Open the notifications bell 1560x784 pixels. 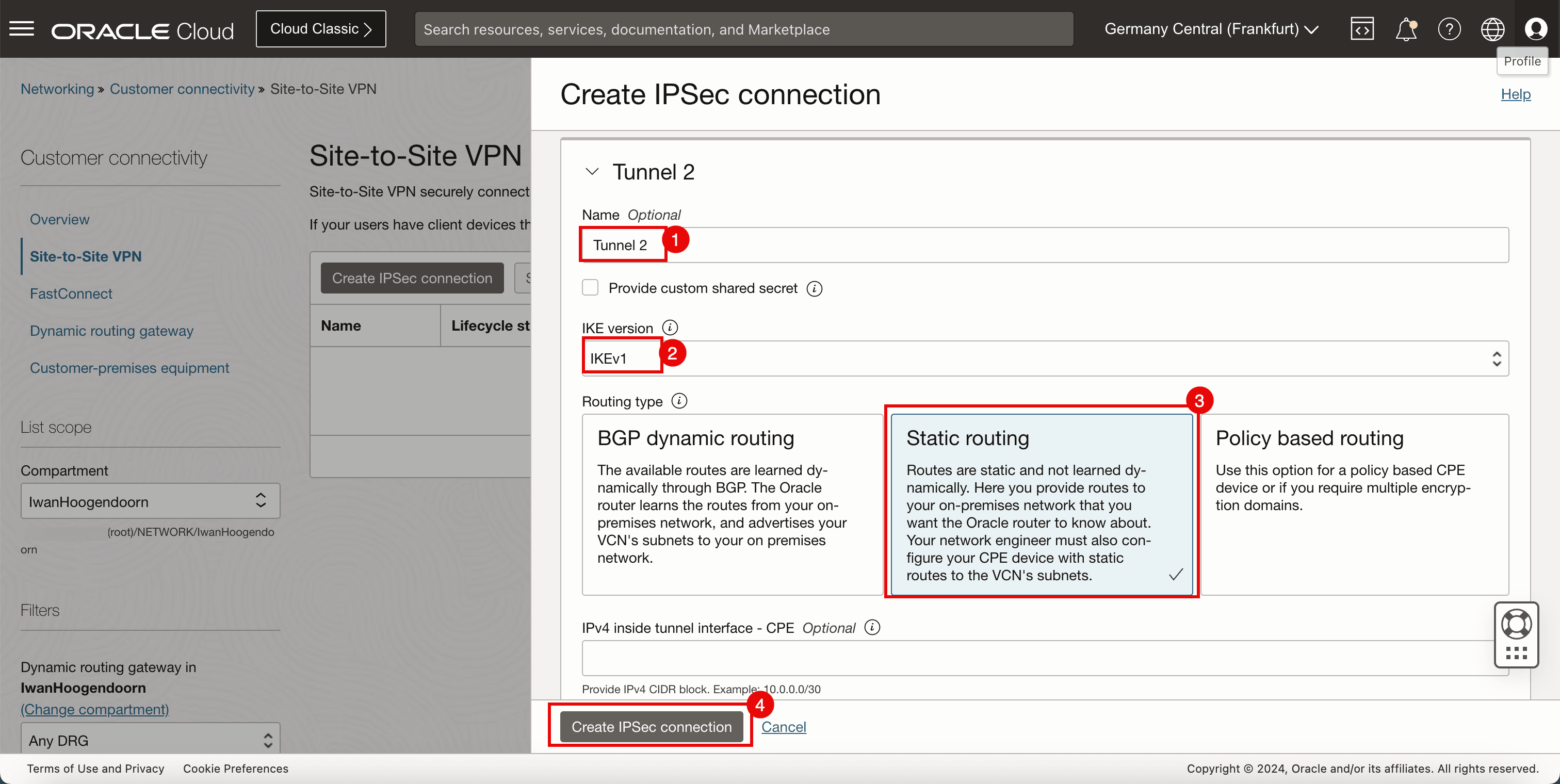point(1406,29)
